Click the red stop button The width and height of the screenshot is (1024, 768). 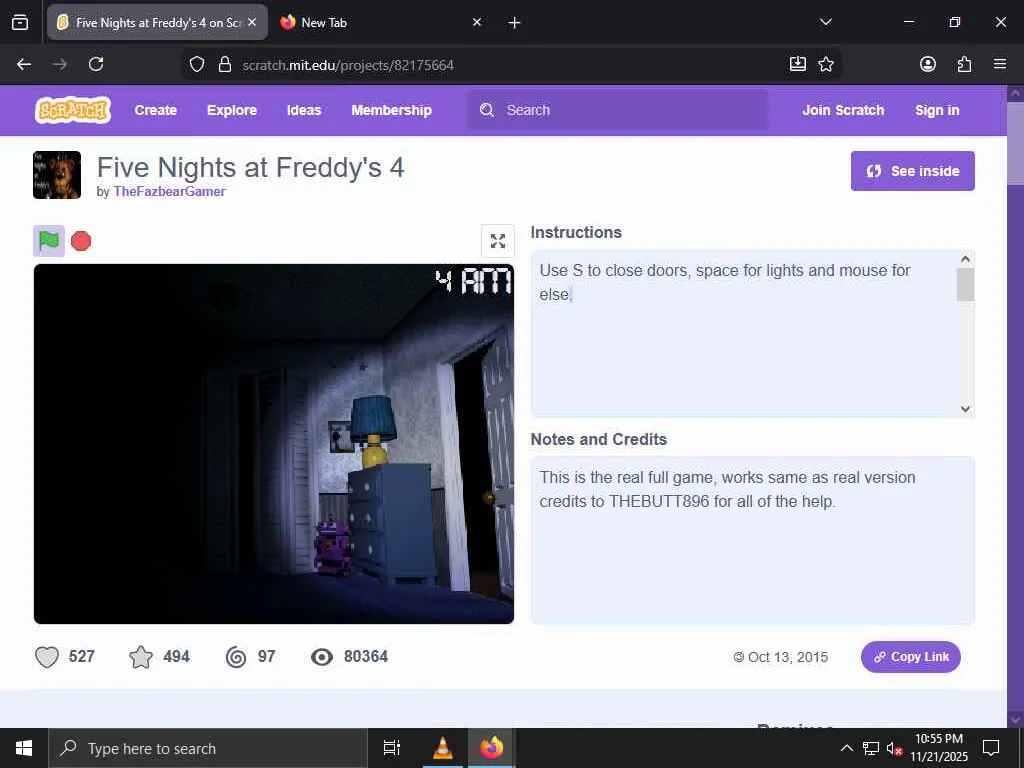81,241
